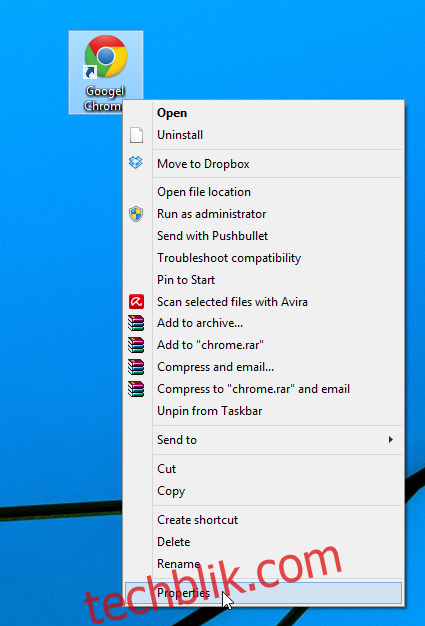Choose Rename from the context menu
The image size is (425, 626).
click(x=263, y=564)
